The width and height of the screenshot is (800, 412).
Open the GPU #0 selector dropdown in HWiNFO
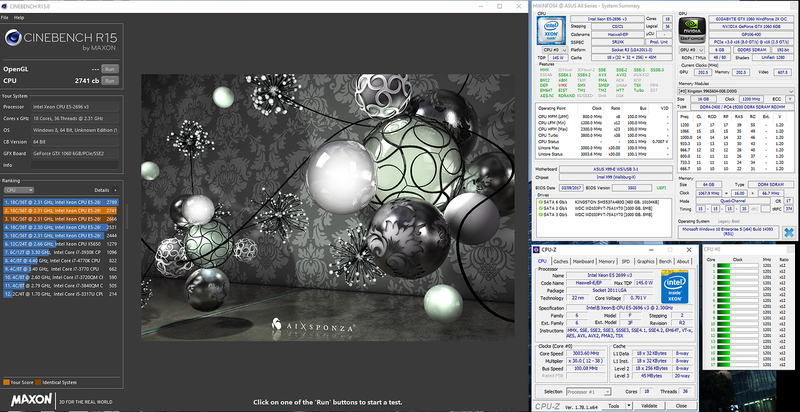[692, 50]
